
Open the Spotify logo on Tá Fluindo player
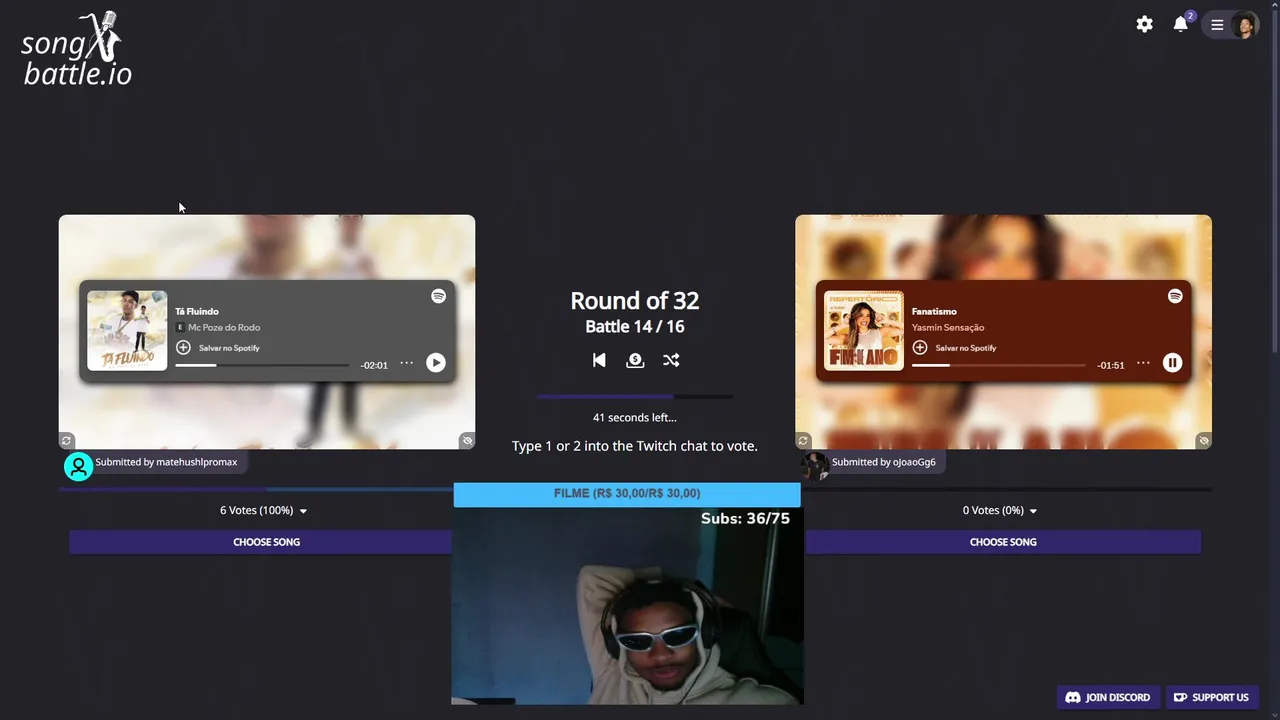coord(438,296)
